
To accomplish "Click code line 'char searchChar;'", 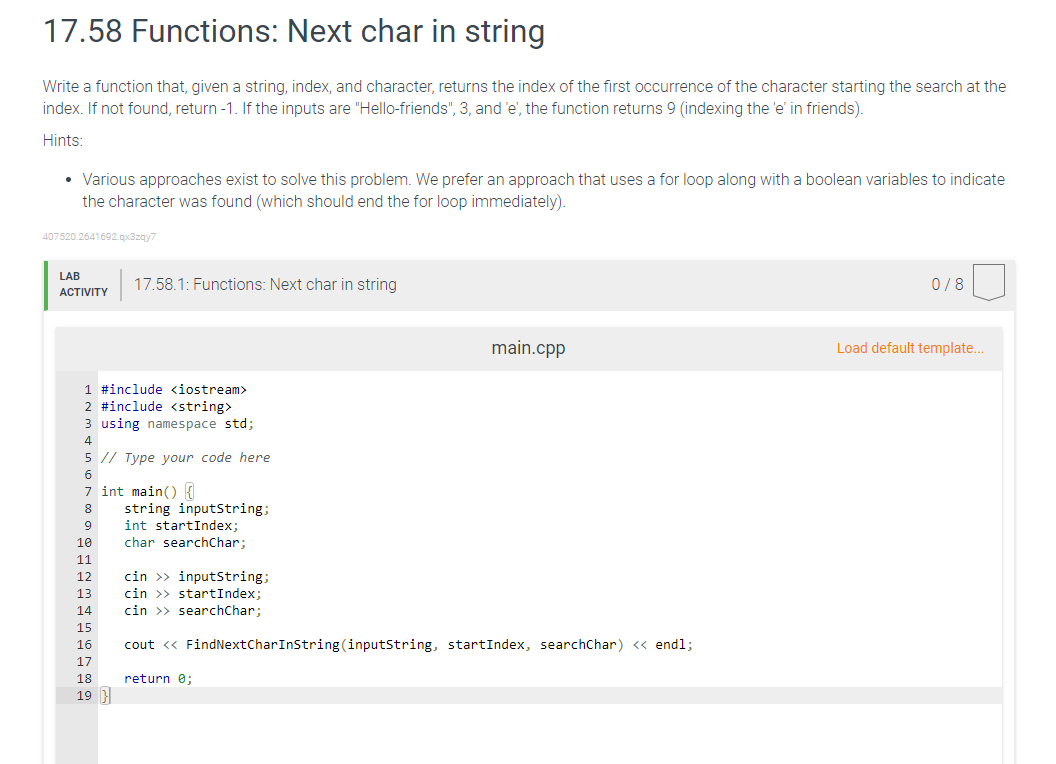I will 185,542.
